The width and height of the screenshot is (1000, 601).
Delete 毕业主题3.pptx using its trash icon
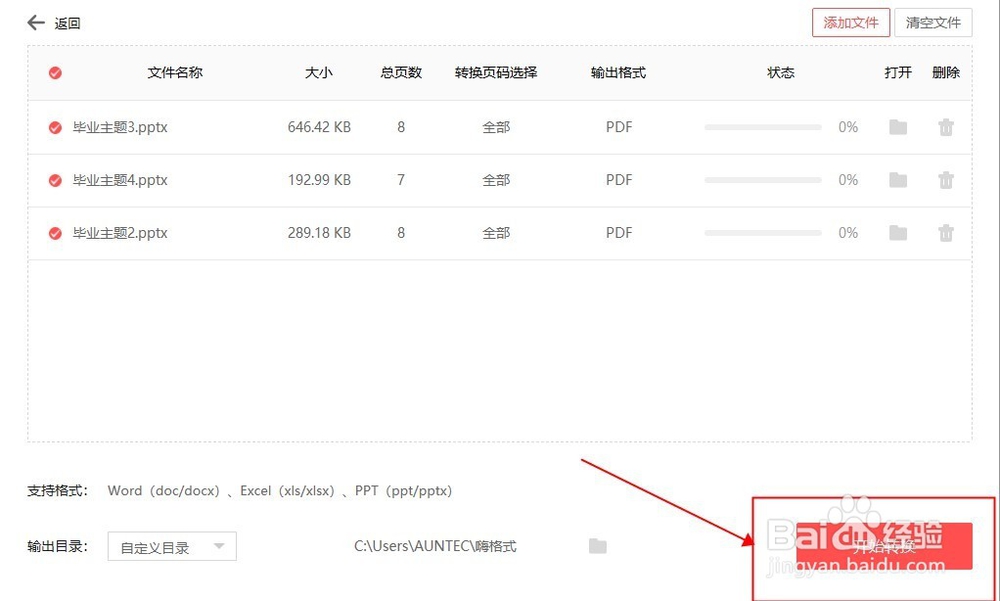coord(946,127)
